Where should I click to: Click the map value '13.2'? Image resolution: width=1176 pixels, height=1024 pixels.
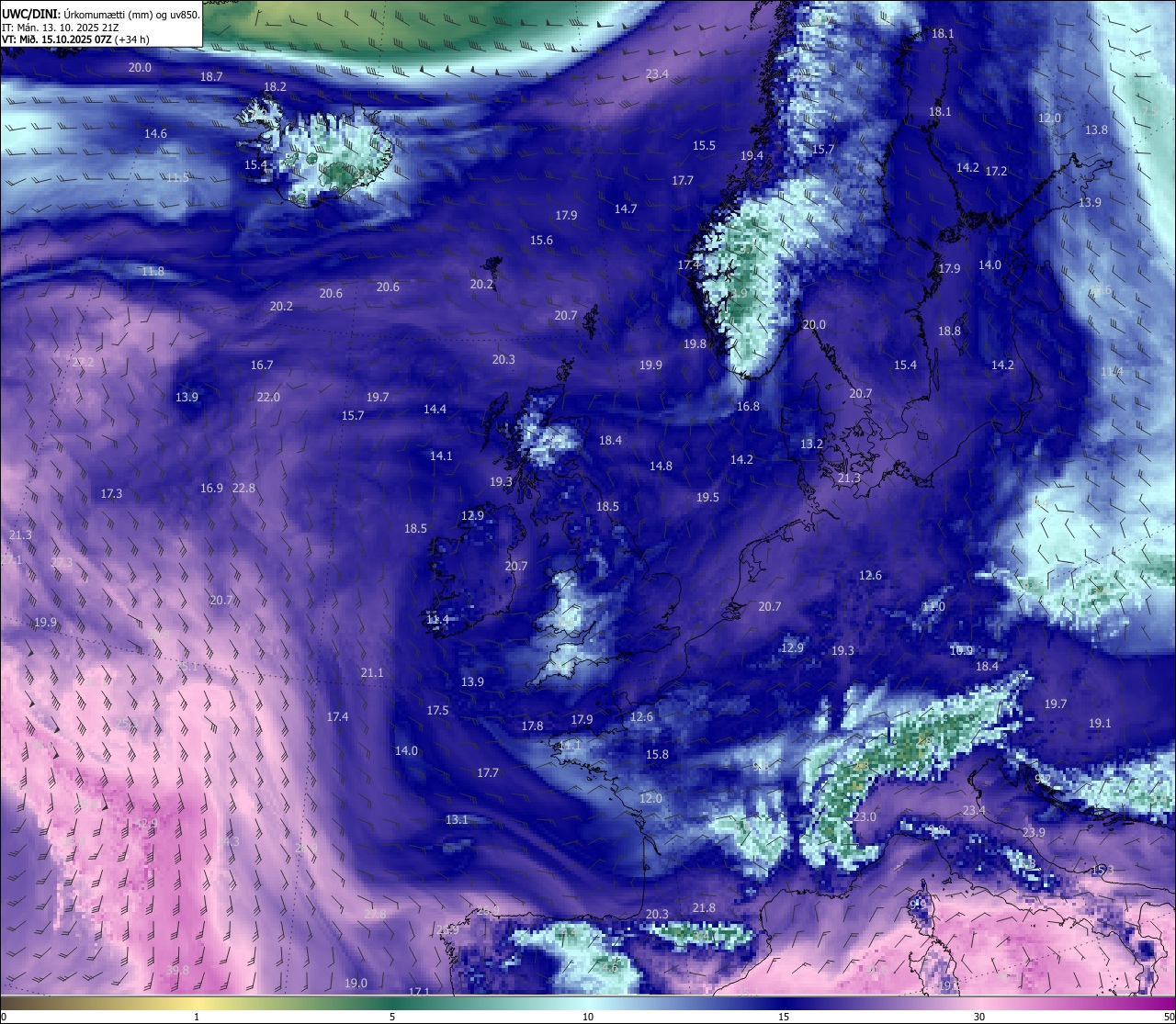click(811, 444)
